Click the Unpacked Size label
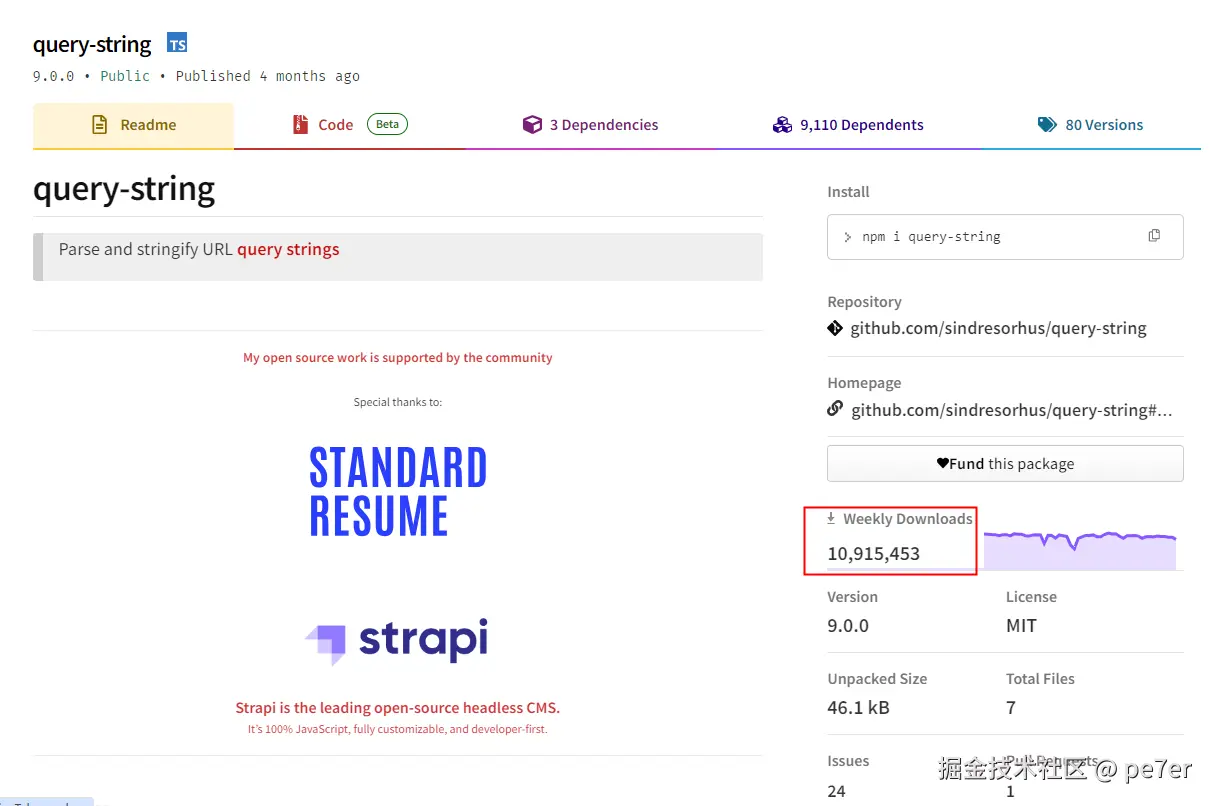Screen dimensions: 1214x806 point(877,679)
